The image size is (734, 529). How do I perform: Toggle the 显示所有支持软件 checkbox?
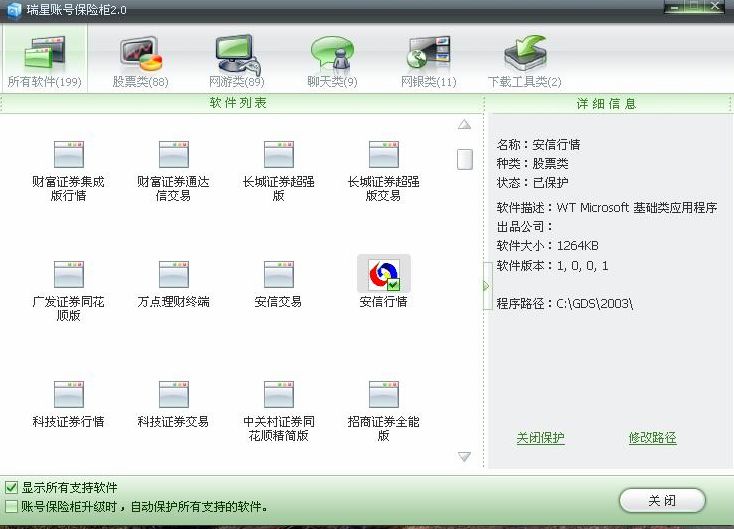[11, 488]
